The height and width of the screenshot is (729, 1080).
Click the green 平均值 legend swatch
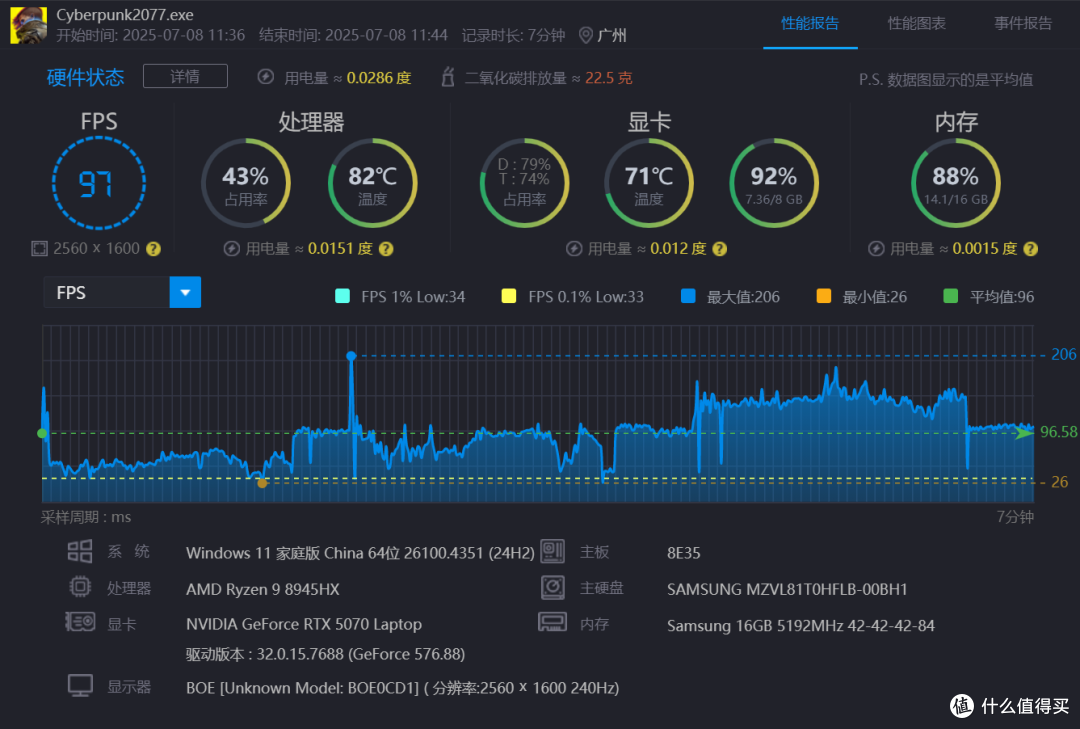[x=951, y=296]
